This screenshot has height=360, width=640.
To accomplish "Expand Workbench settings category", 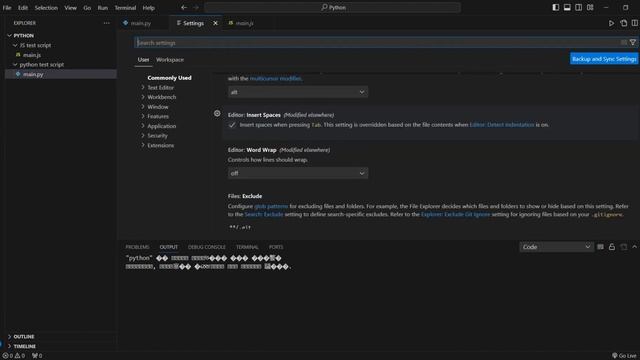I will (x=162, y=97).
